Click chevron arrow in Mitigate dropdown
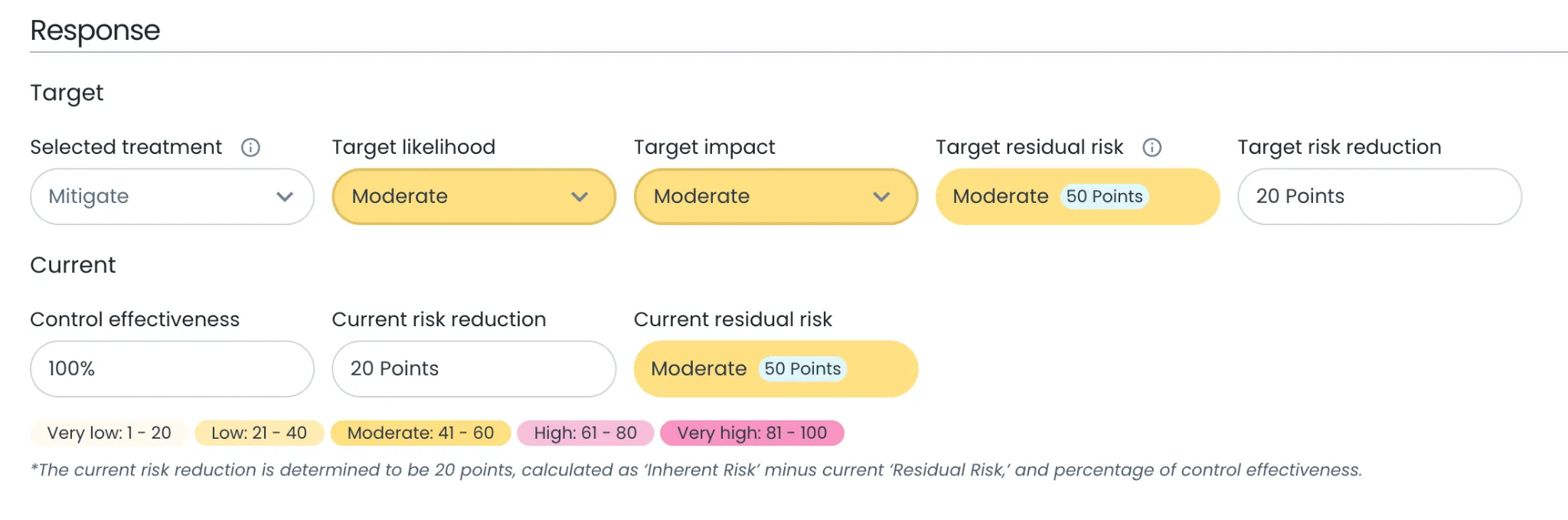 coord(285,197)
